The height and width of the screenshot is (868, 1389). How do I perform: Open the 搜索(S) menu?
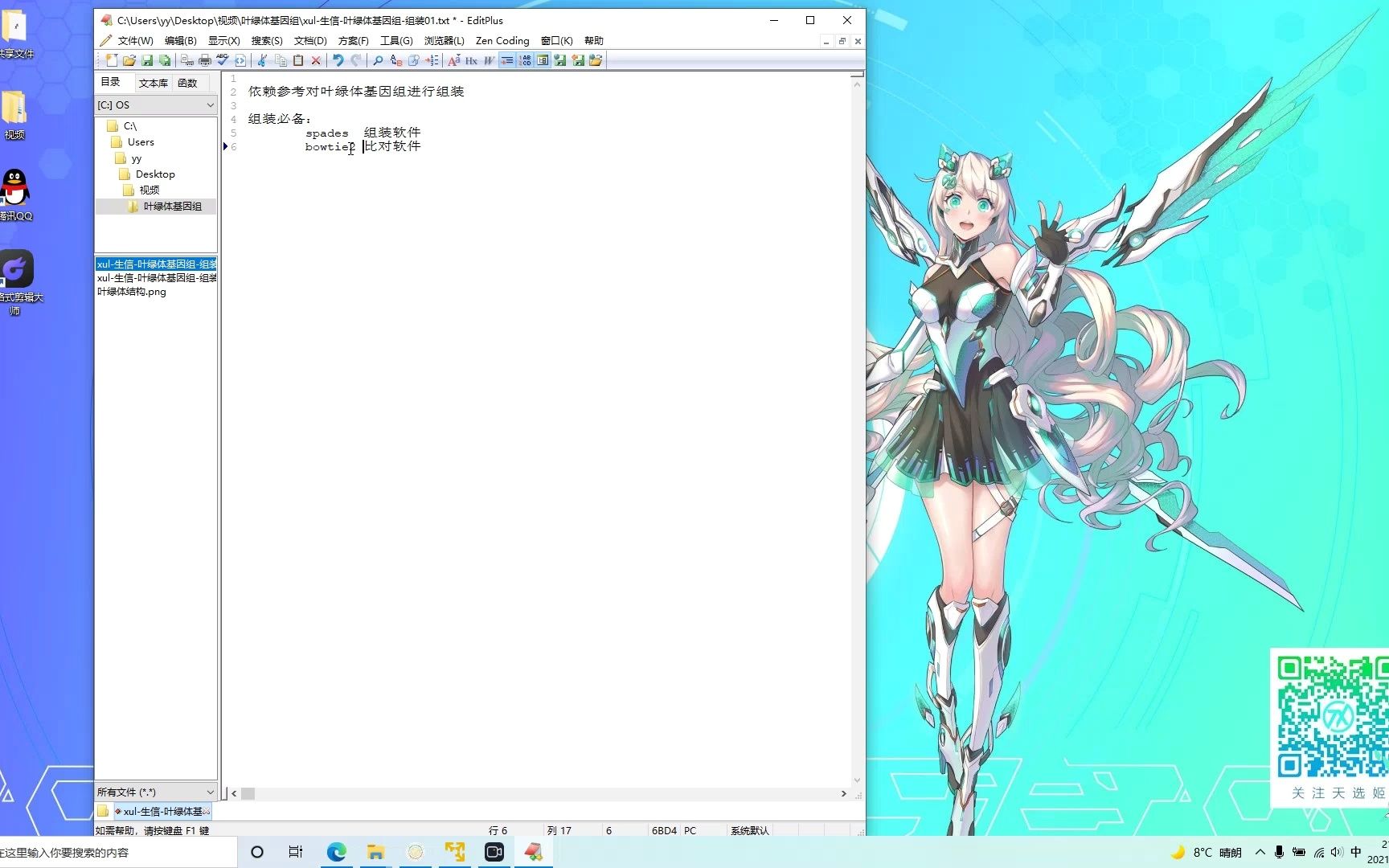267,41
